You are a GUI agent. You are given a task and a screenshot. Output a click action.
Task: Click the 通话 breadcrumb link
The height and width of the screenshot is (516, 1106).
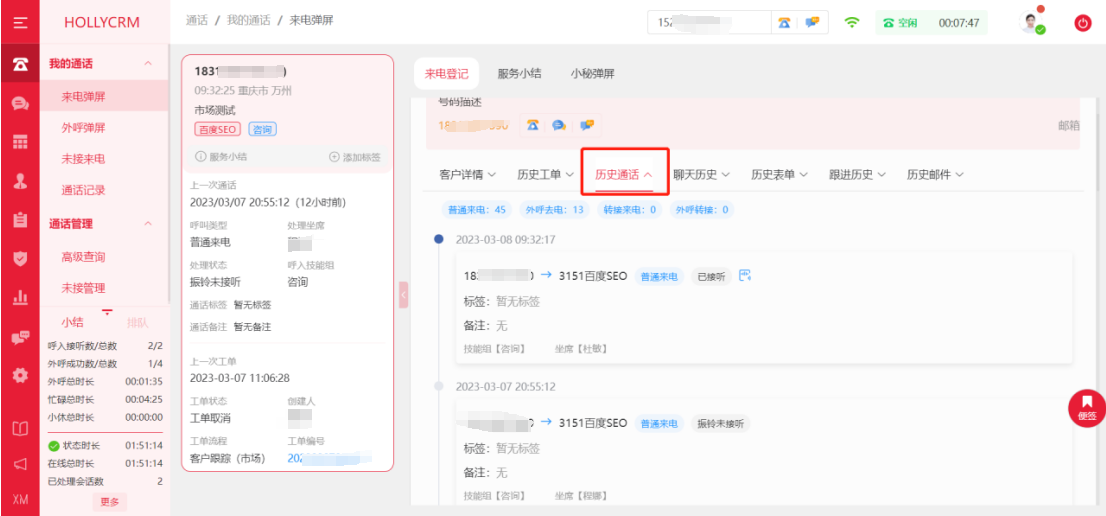[197, 20]
